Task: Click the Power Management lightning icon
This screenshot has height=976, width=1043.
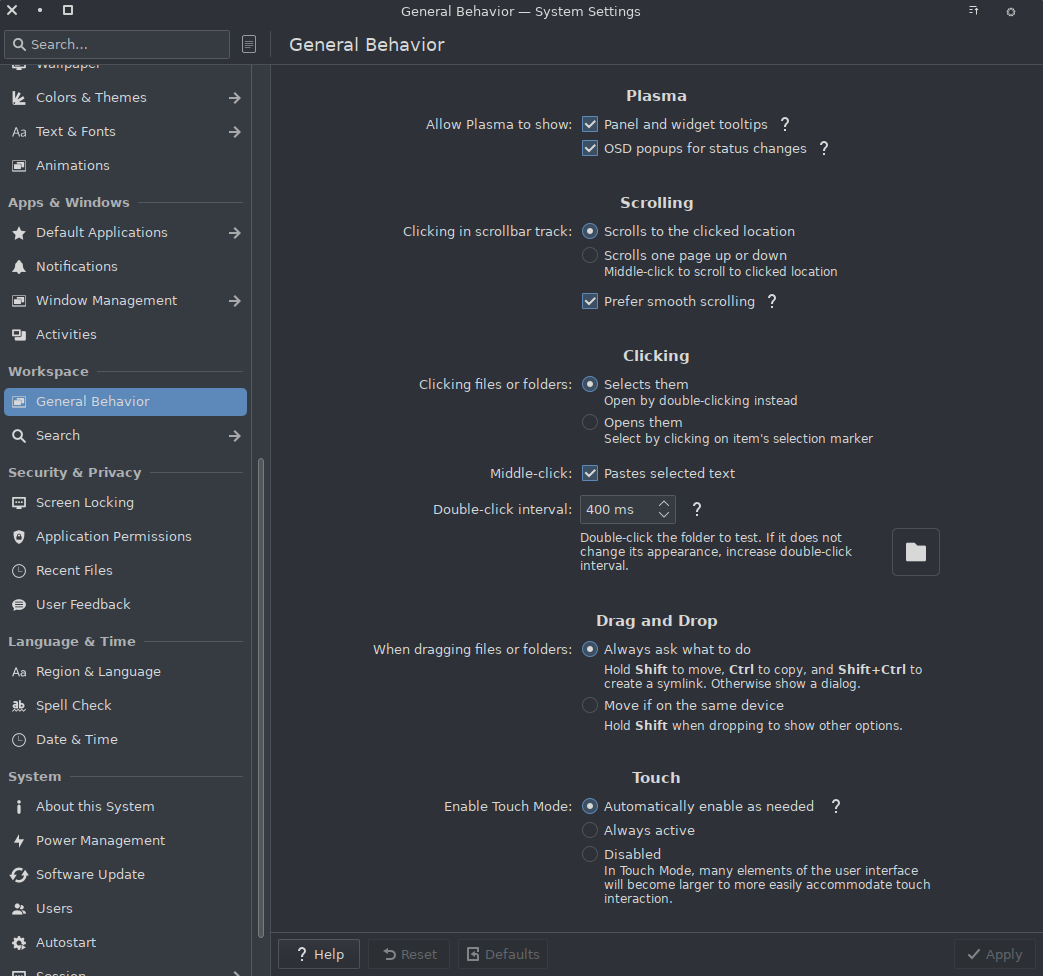Action: 18,841
